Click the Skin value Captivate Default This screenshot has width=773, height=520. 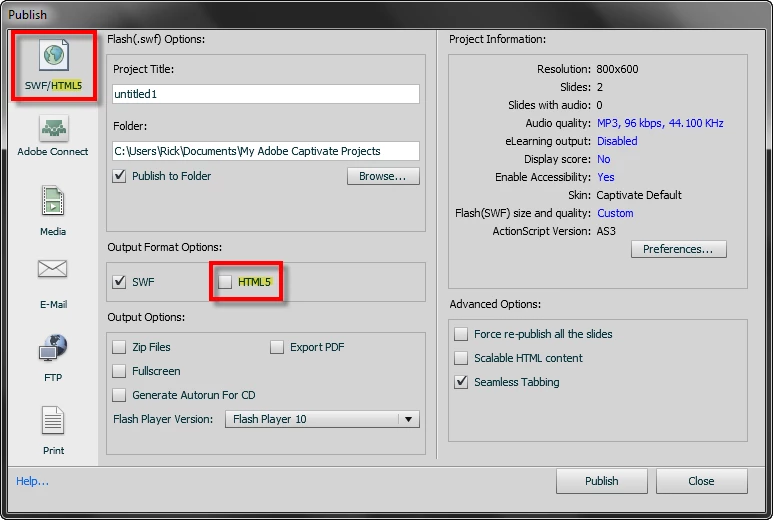pos(639,195)
